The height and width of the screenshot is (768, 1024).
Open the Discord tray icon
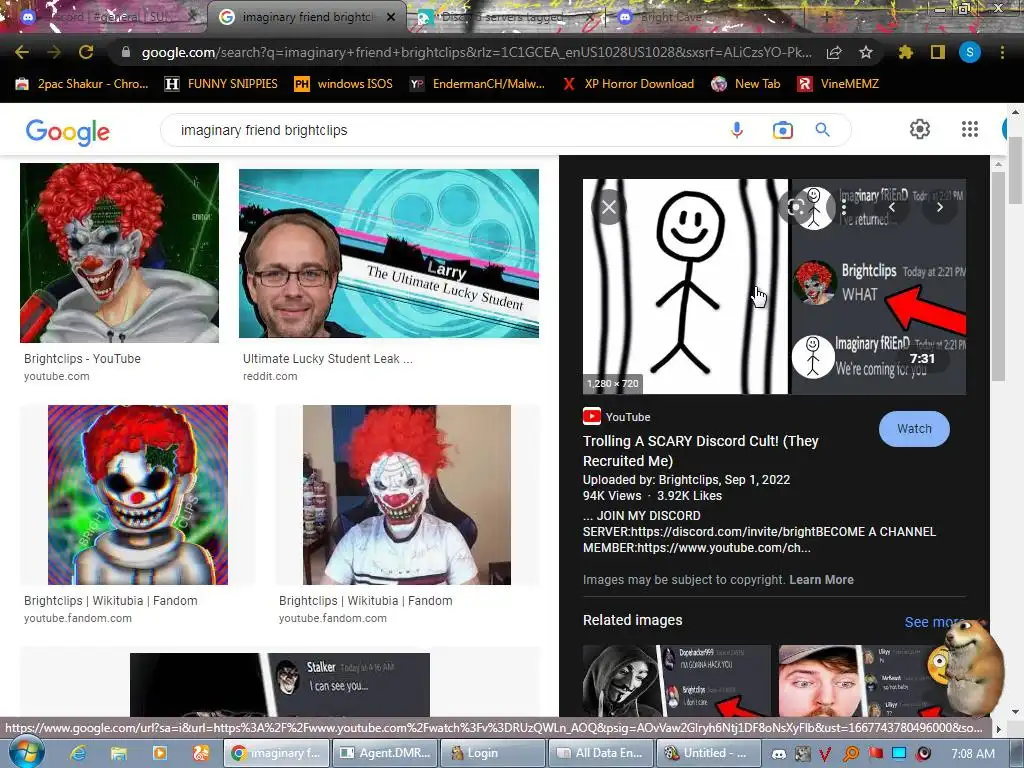[x=778, y=754]
